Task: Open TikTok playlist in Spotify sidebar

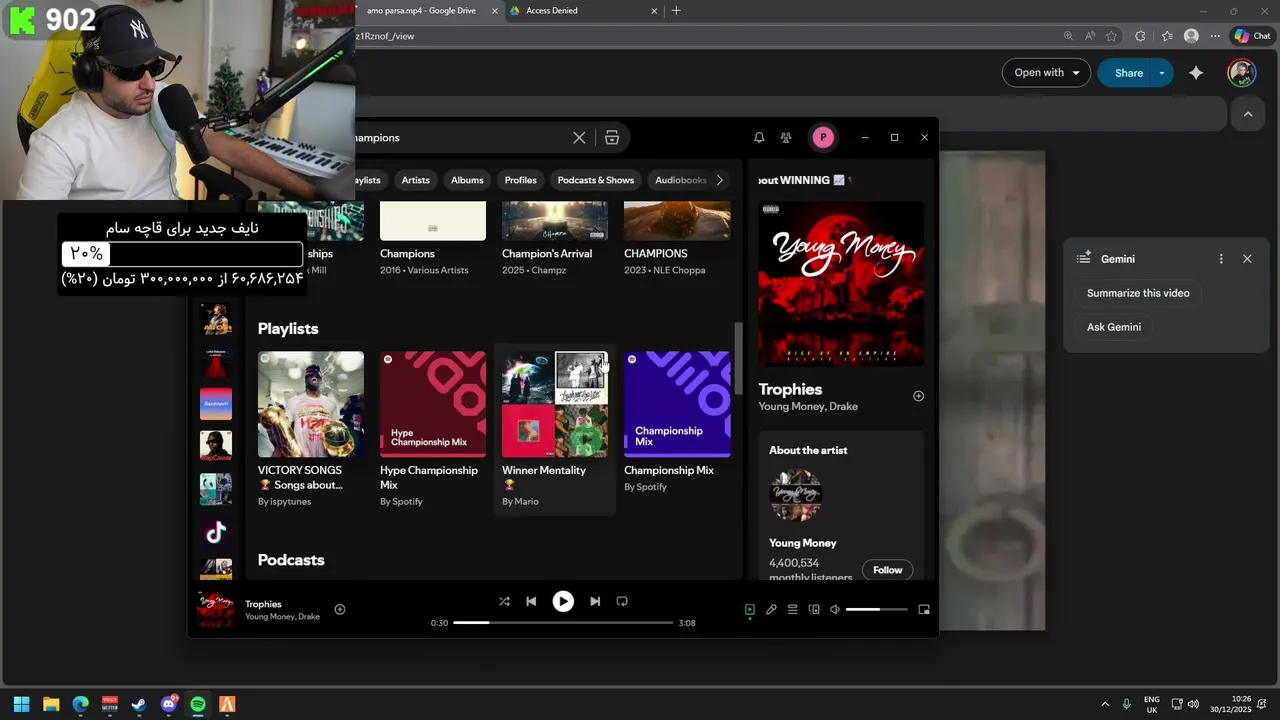Action: [x=216, y=532]
